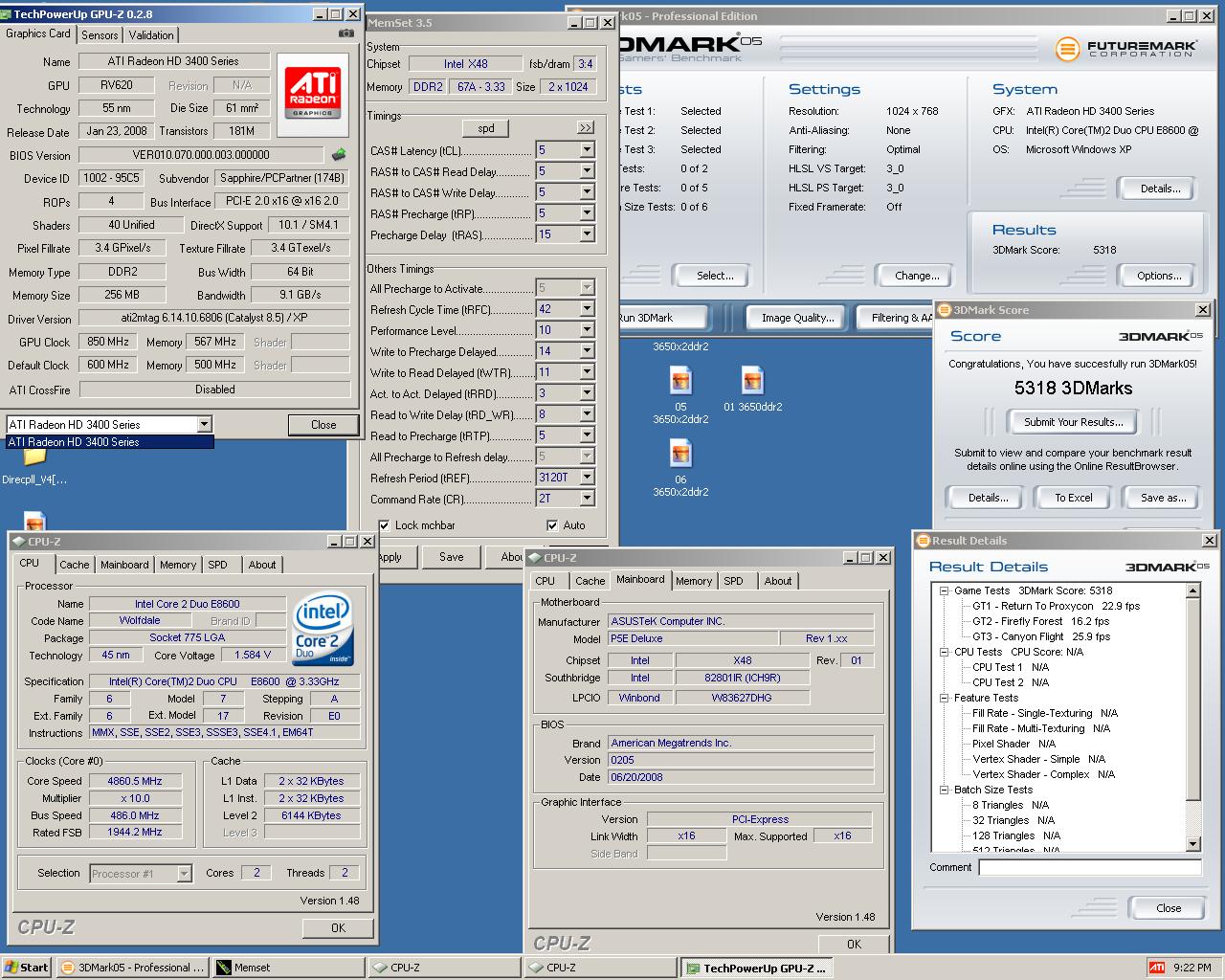Open the Command Rate (CR) dropdown
1225x980 pixels.
(588, 499)
